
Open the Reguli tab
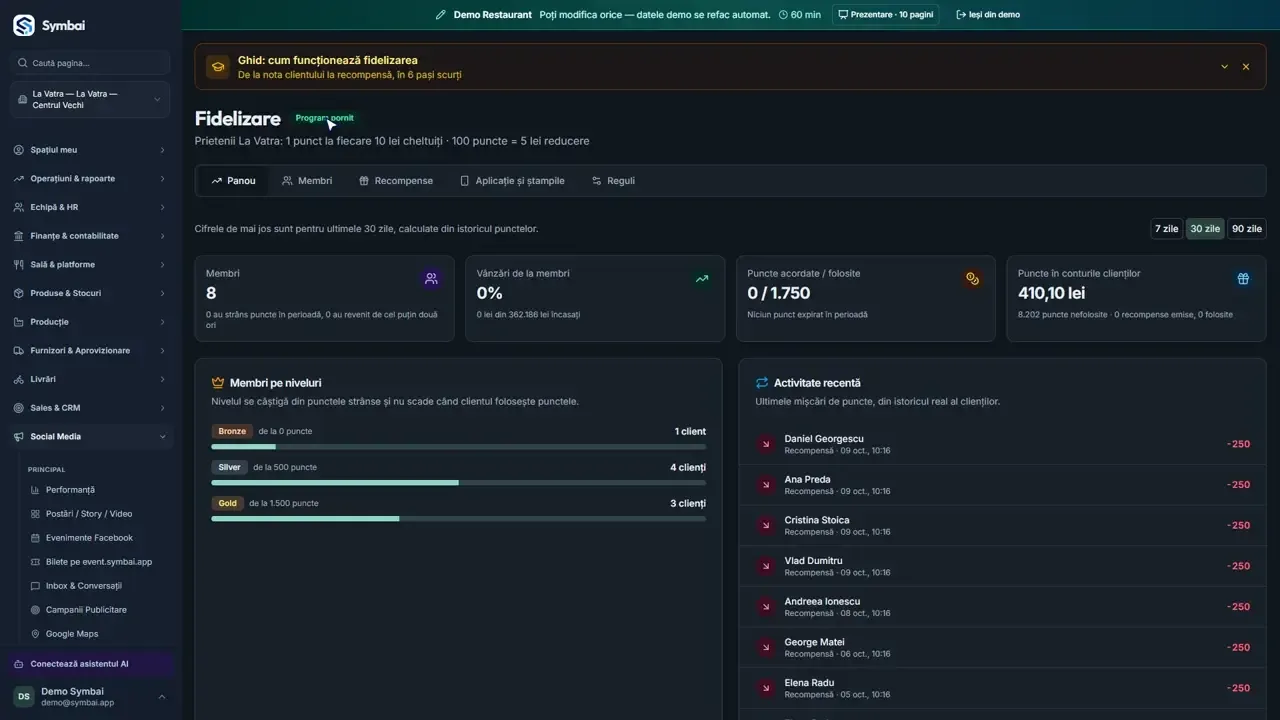(x=613, y=181)
